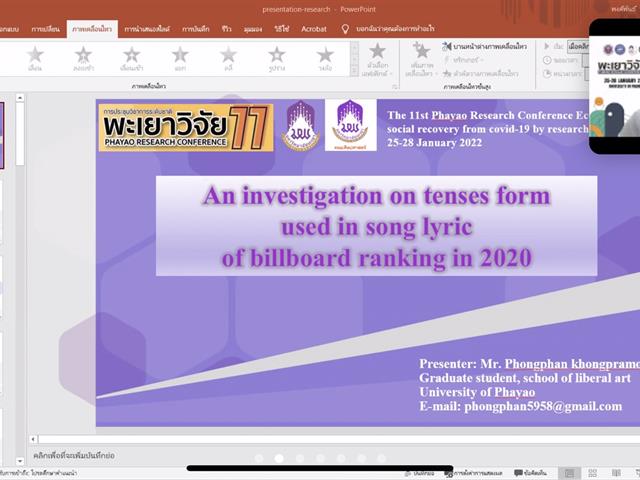Screen dimensions: 640x480
Task: Select the slide title text box
Action: point(376,226)
